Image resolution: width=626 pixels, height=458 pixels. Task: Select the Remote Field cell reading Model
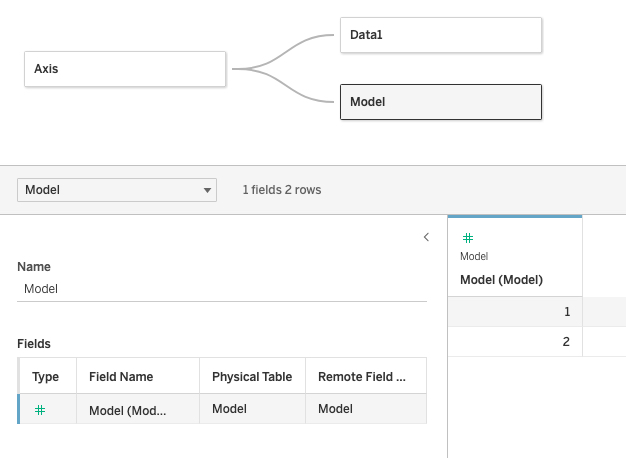coord(366,409)
